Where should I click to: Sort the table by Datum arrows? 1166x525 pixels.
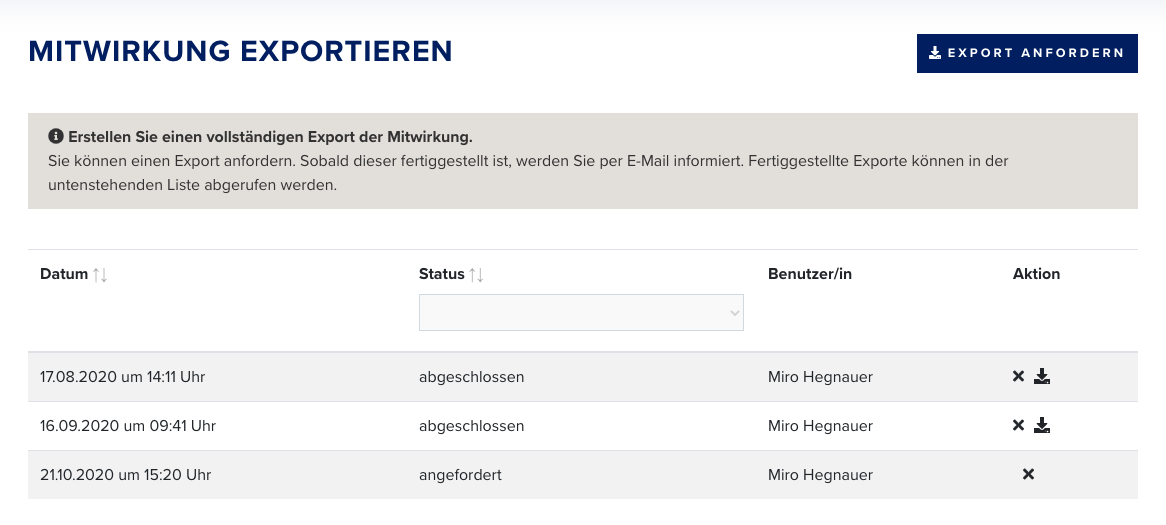[x=100, y=274]
